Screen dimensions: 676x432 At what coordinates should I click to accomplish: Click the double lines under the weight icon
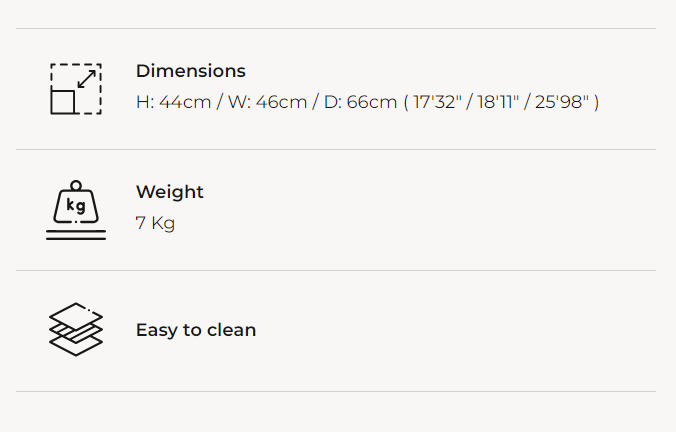click(76, 235)
